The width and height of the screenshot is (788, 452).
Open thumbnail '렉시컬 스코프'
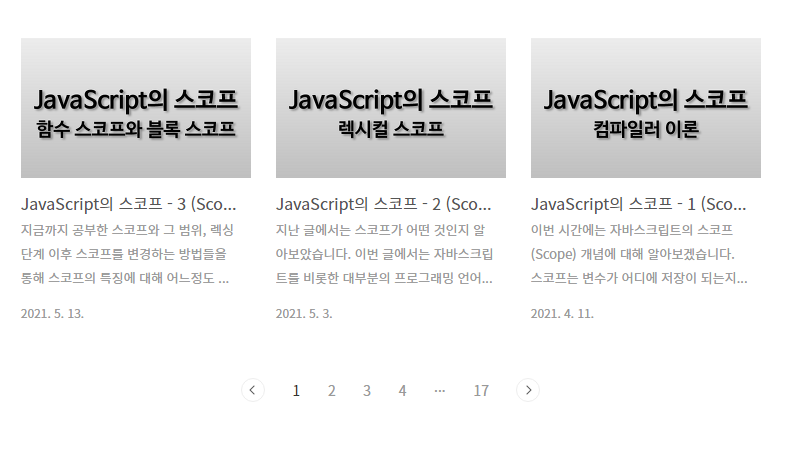tap(390, 108)
